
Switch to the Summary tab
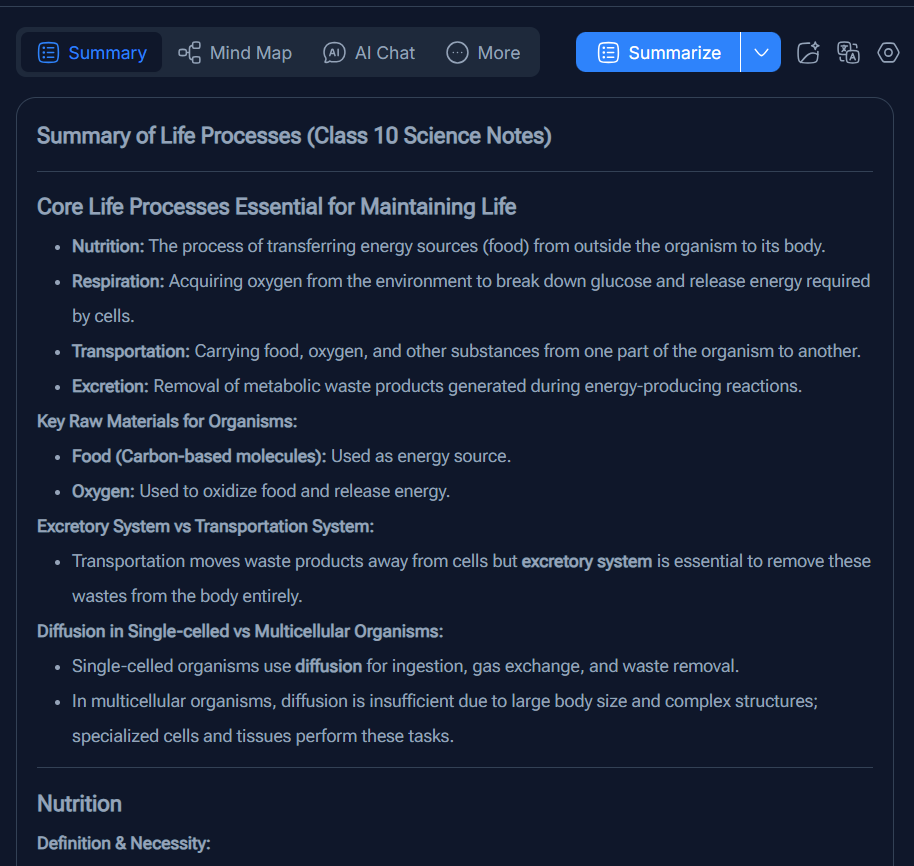[92, 52]
